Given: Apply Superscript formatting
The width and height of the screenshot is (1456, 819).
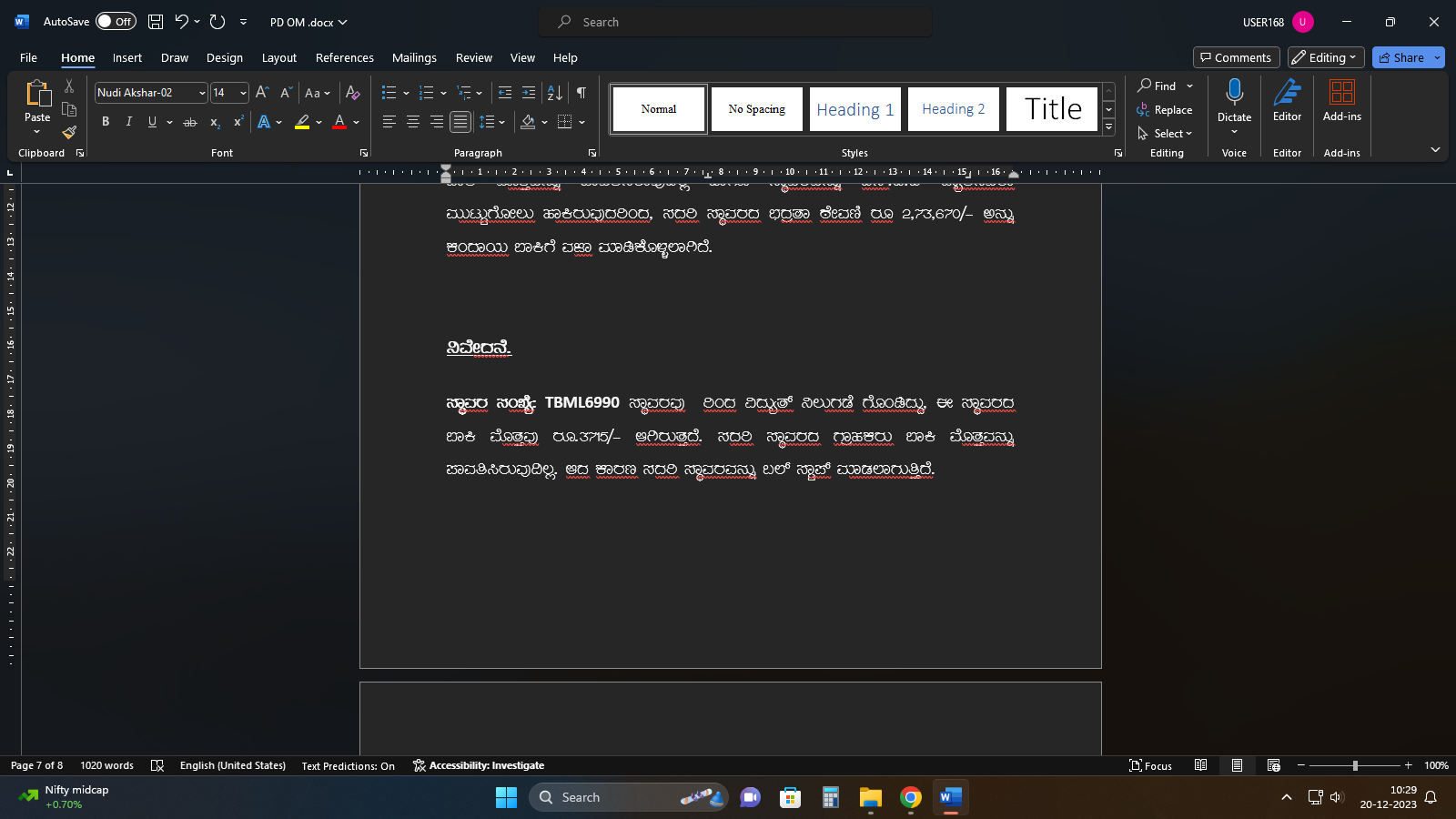Looking at the screenshot, I should click(x=238, y=122).
